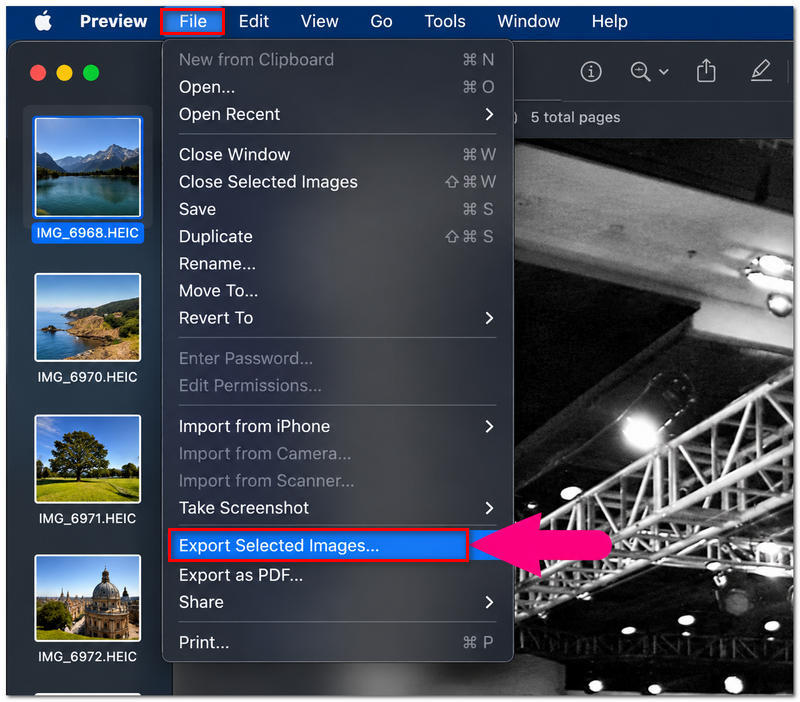Open the View menu
The width and height of the screenshot is (800, 702).
click(x=319, y=21)
